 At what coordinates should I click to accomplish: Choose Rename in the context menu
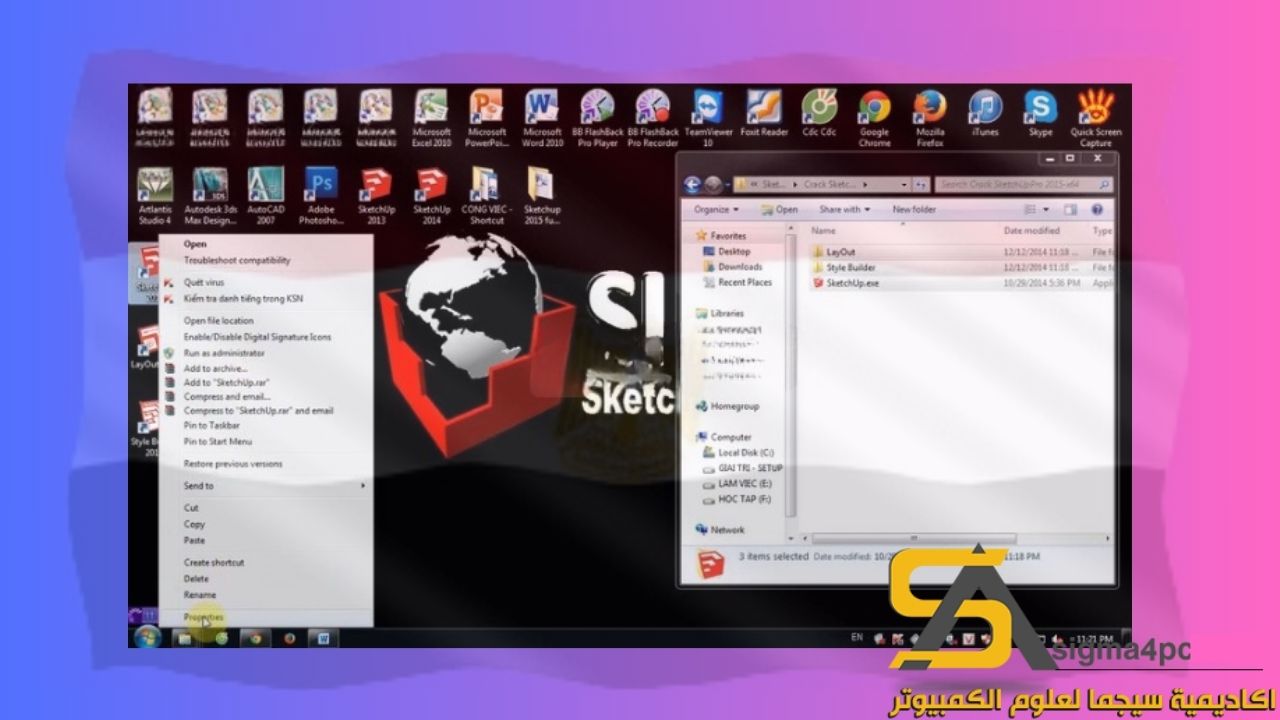199,595
